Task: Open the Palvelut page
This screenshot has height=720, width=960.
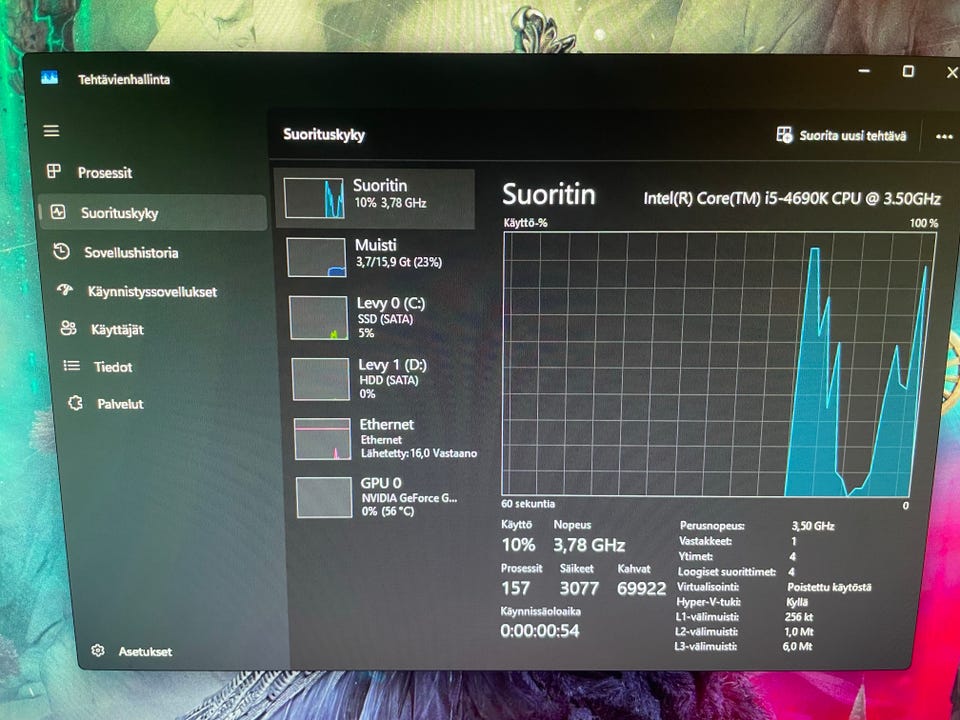Action: pos(120,404)
